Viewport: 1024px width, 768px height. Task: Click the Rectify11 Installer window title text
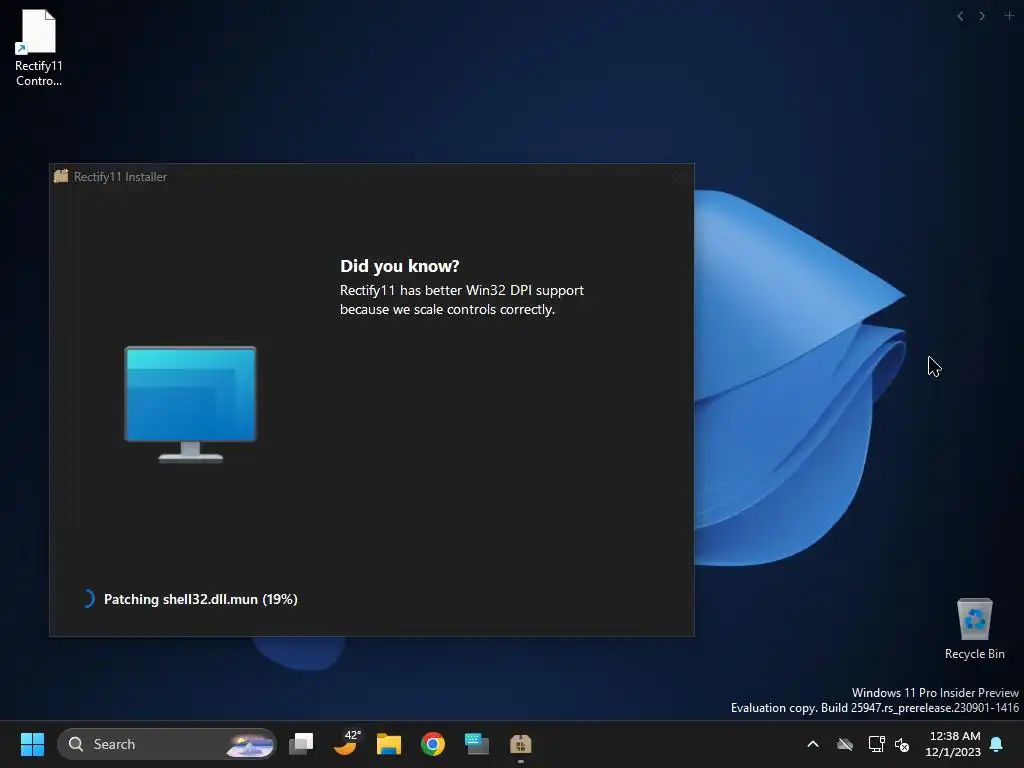120,176
